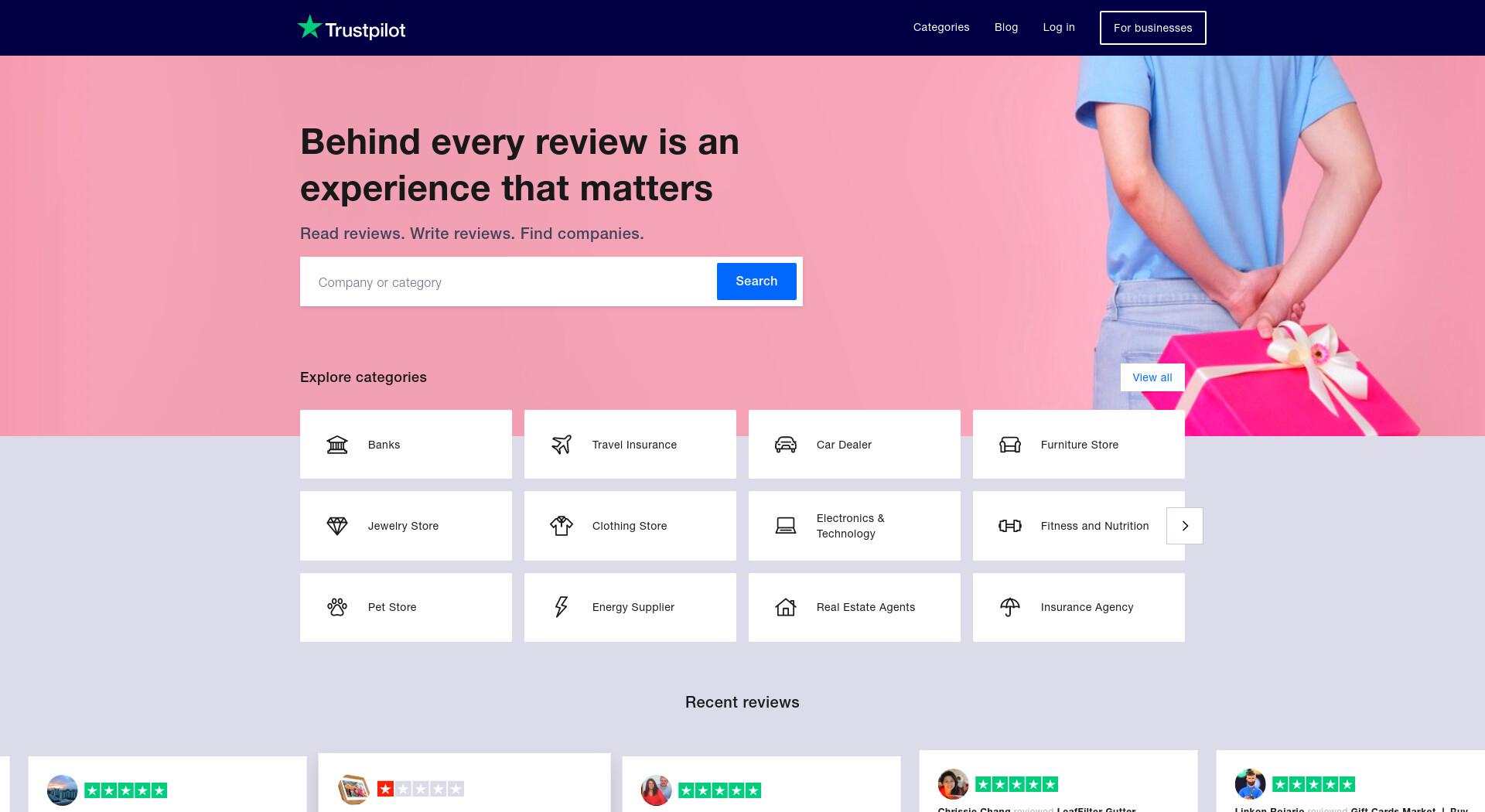Focus the Company or category search field

point(509,282)
